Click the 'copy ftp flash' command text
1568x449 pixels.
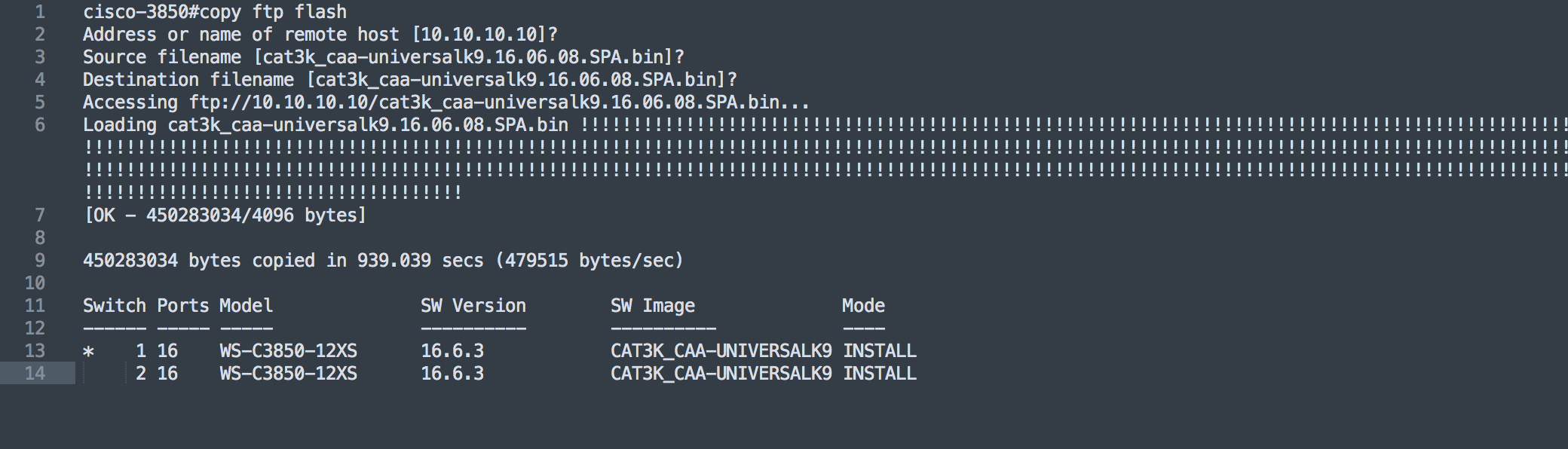pyautogui.click(x=273, y=12)
